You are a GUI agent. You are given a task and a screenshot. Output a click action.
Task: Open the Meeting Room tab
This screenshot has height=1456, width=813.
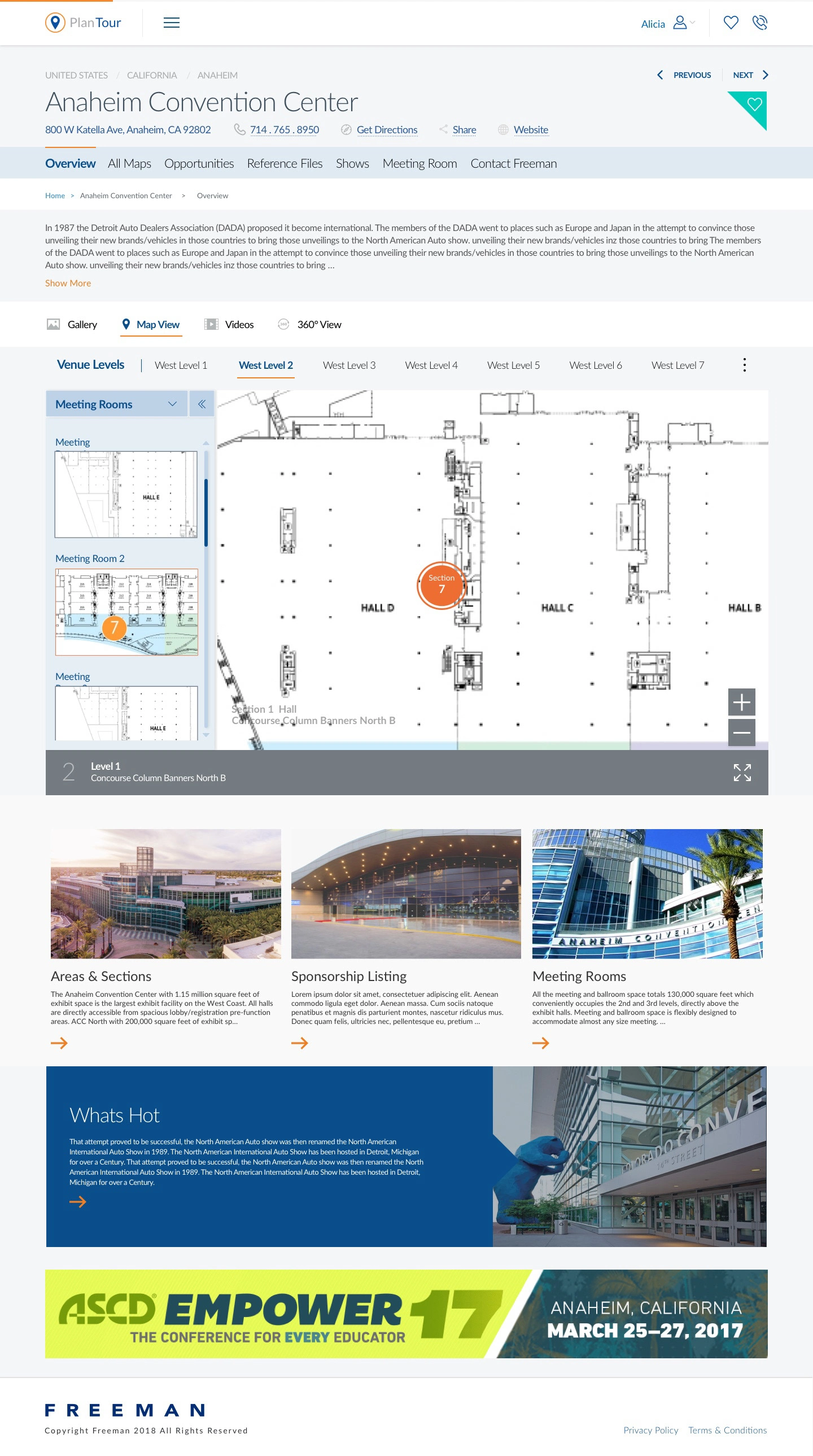click(420, 163)
